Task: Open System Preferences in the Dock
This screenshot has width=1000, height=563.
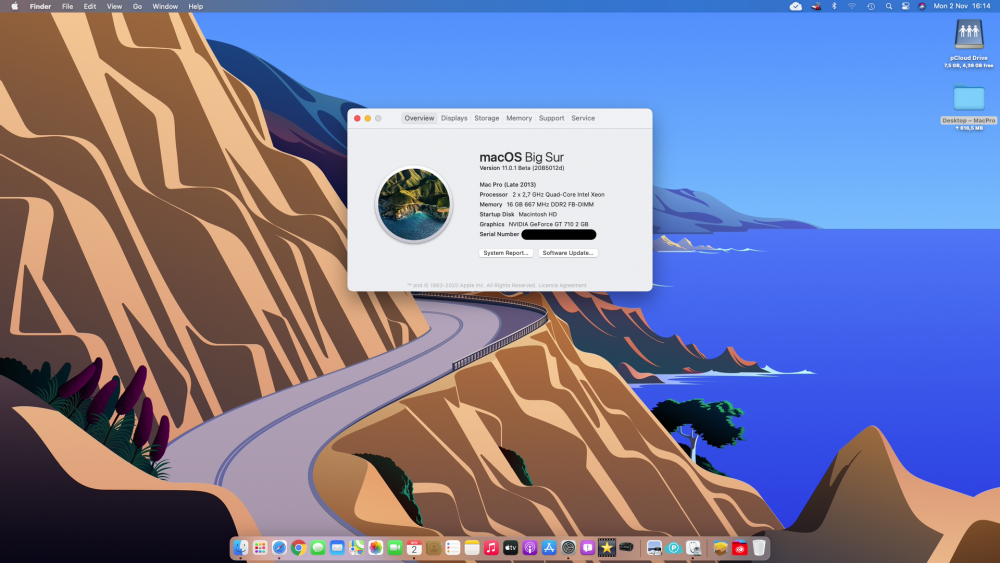Action: pos(568,547)
